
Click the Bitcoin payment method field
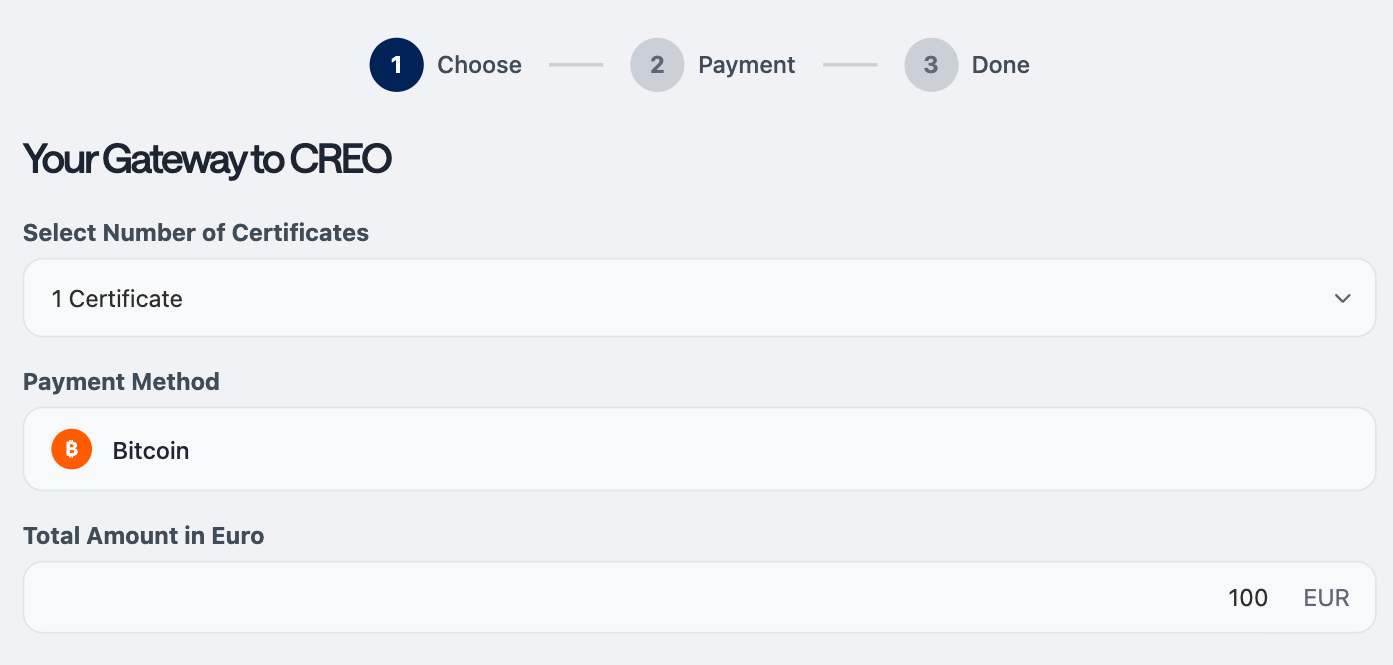(x=699, y=449)
